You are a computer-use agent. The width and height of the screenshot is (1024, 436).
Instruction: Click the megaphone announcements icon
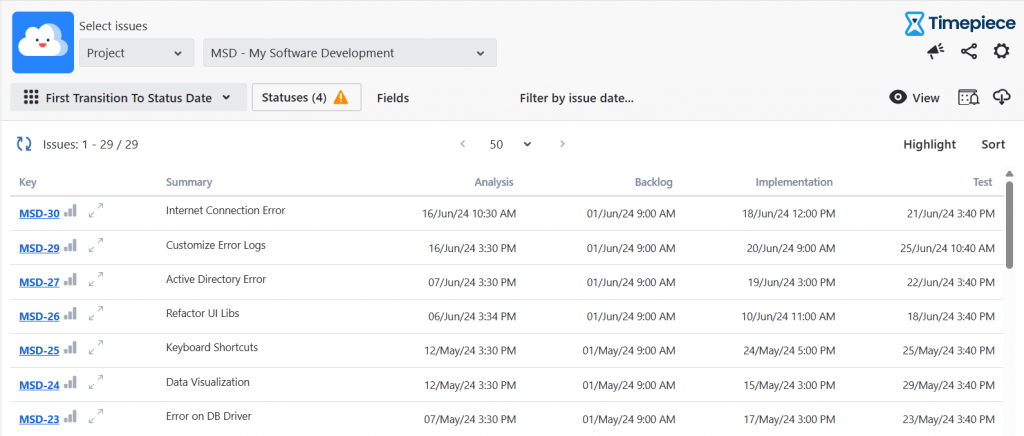(x=935, y=52)
